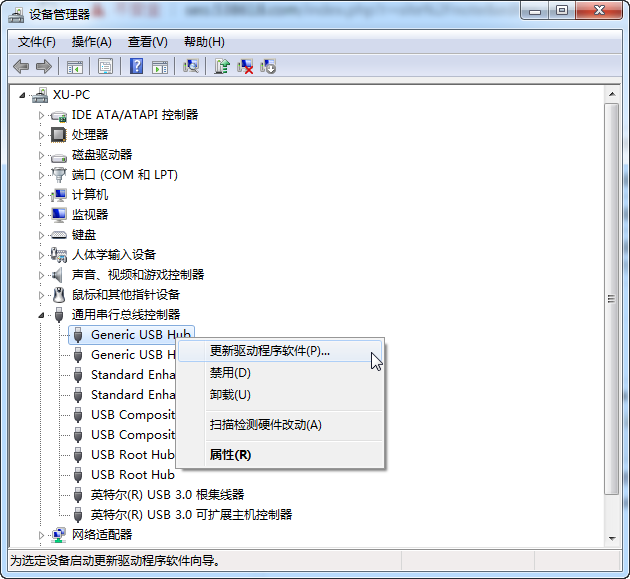Image resolution: width=630 pixels, height=579 pixels.
Task: Expand the 声音、视频和游戏控制器 node
Action: click(x=41, y=275)
